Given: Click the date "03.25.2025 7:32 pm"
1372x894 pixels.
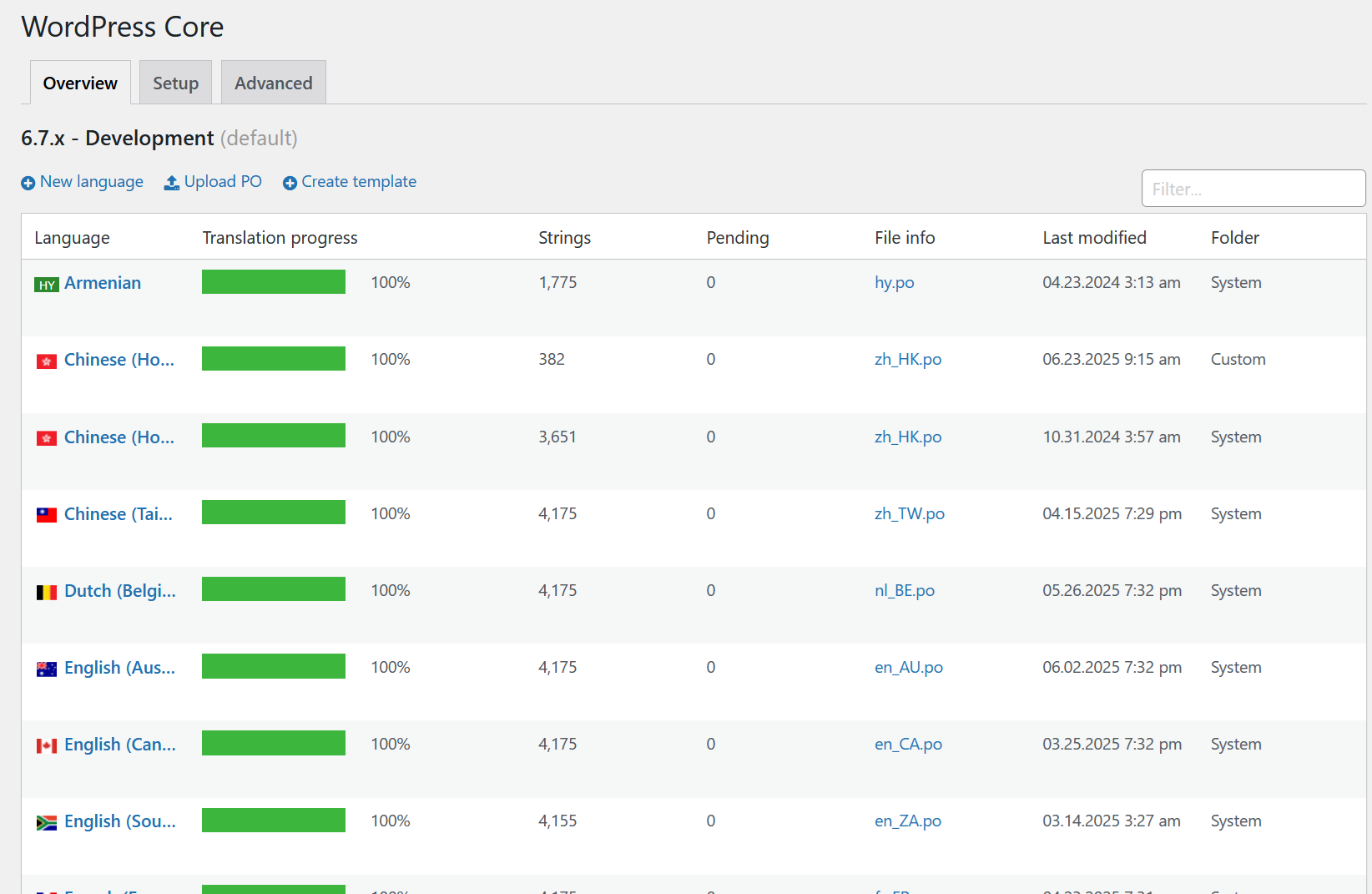Looking at the screenshot, I should pos(1112,745).
